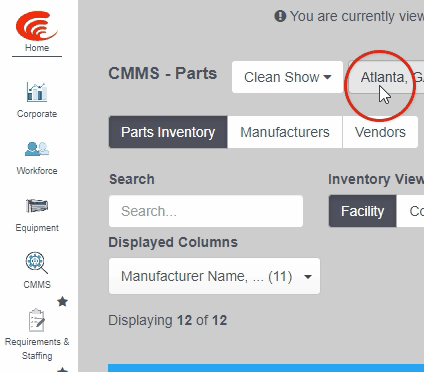Open the CMMS gear magnifier icon
The width and height of the screenshot is (424, 372).
[37, 263]
